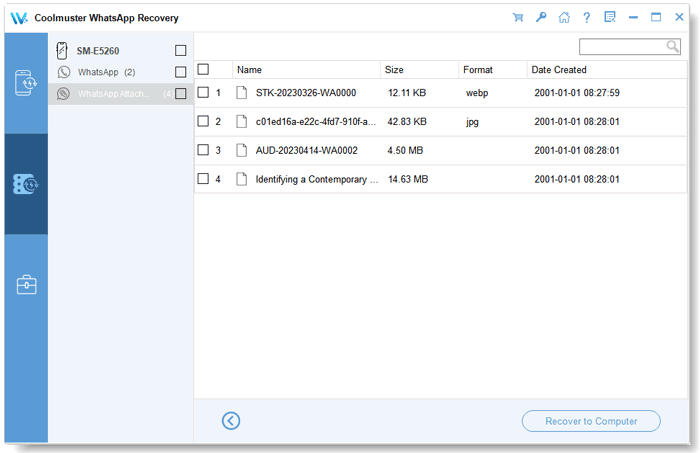700x453 pixels.
Task: Go to the home icon
Action: pos(564,17)
